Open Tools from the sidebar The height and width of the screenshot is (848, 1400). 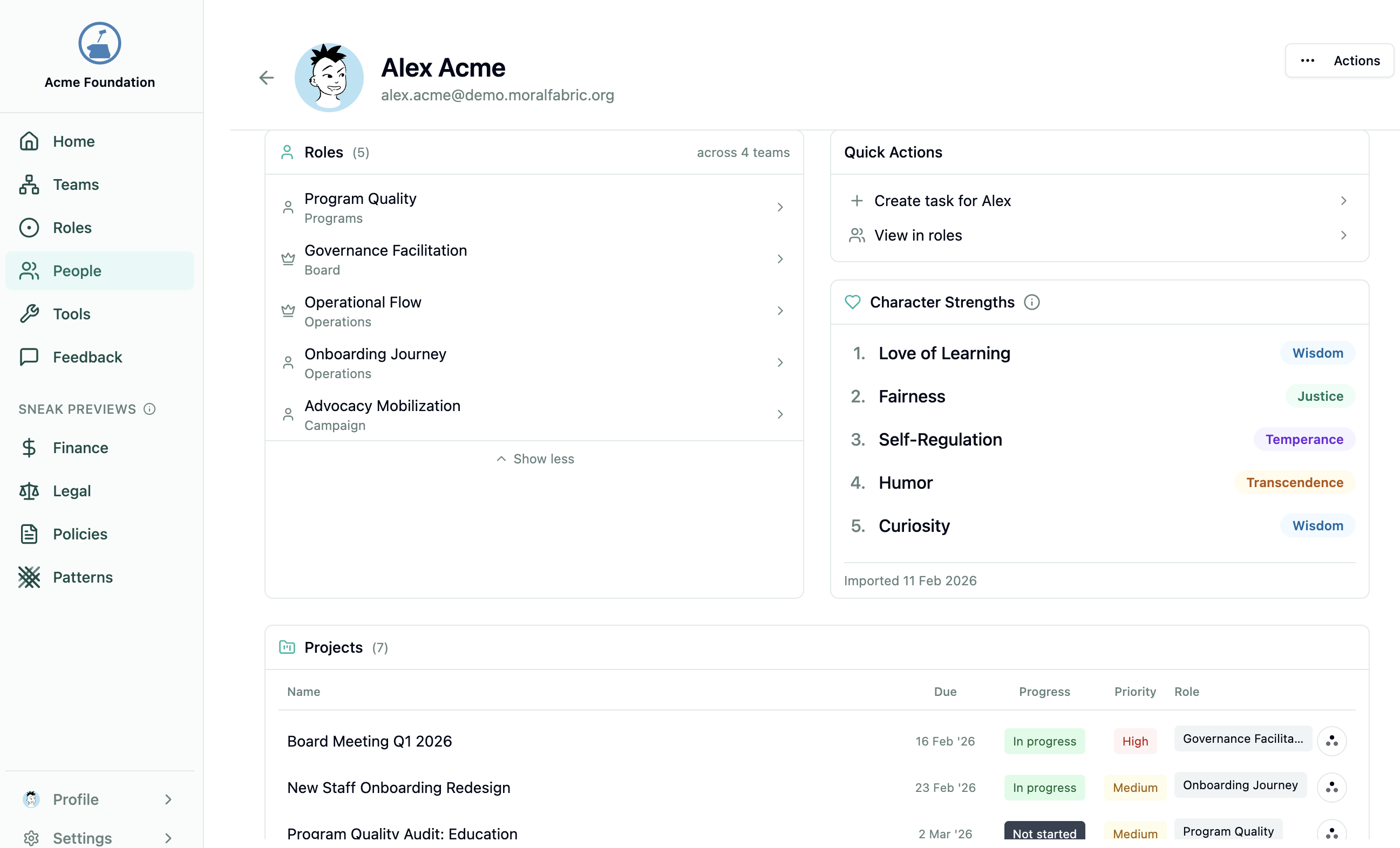(x=72, y=313)
